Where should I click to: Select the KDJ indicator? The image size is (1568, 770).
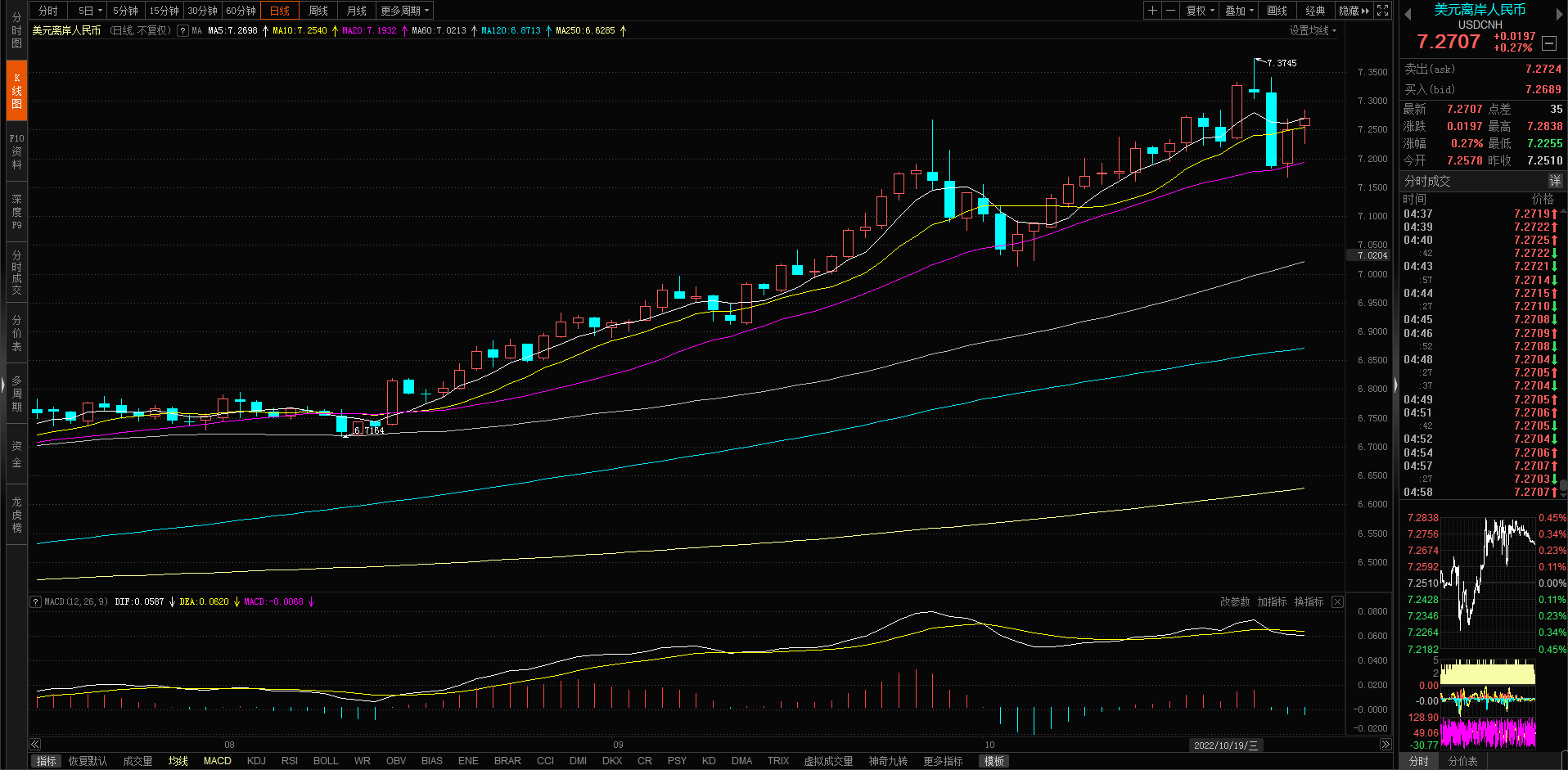(x=256, y=761)
